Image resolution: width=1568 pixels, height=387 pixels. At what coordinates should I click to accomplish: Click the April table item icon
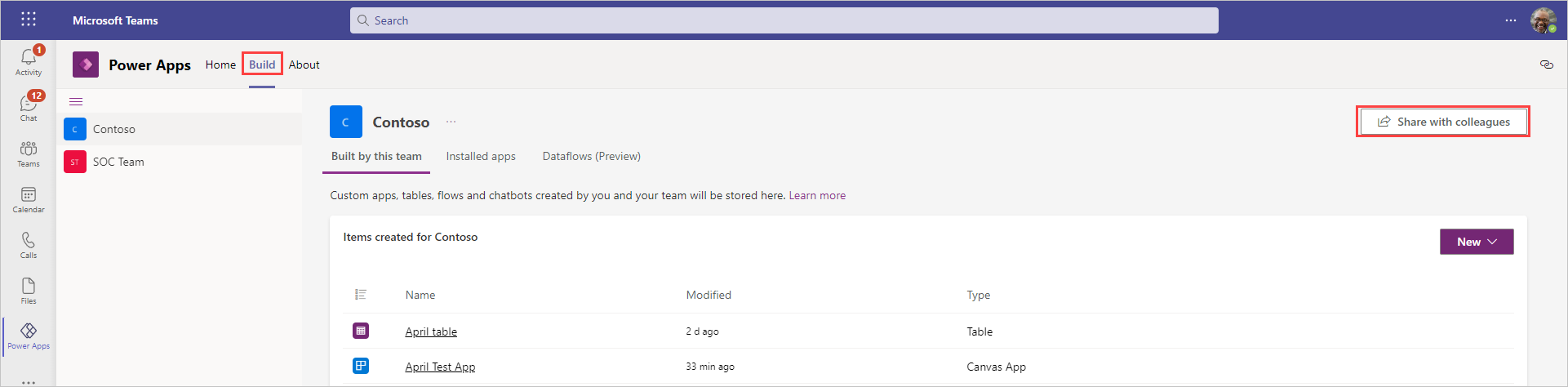[361, 331]
